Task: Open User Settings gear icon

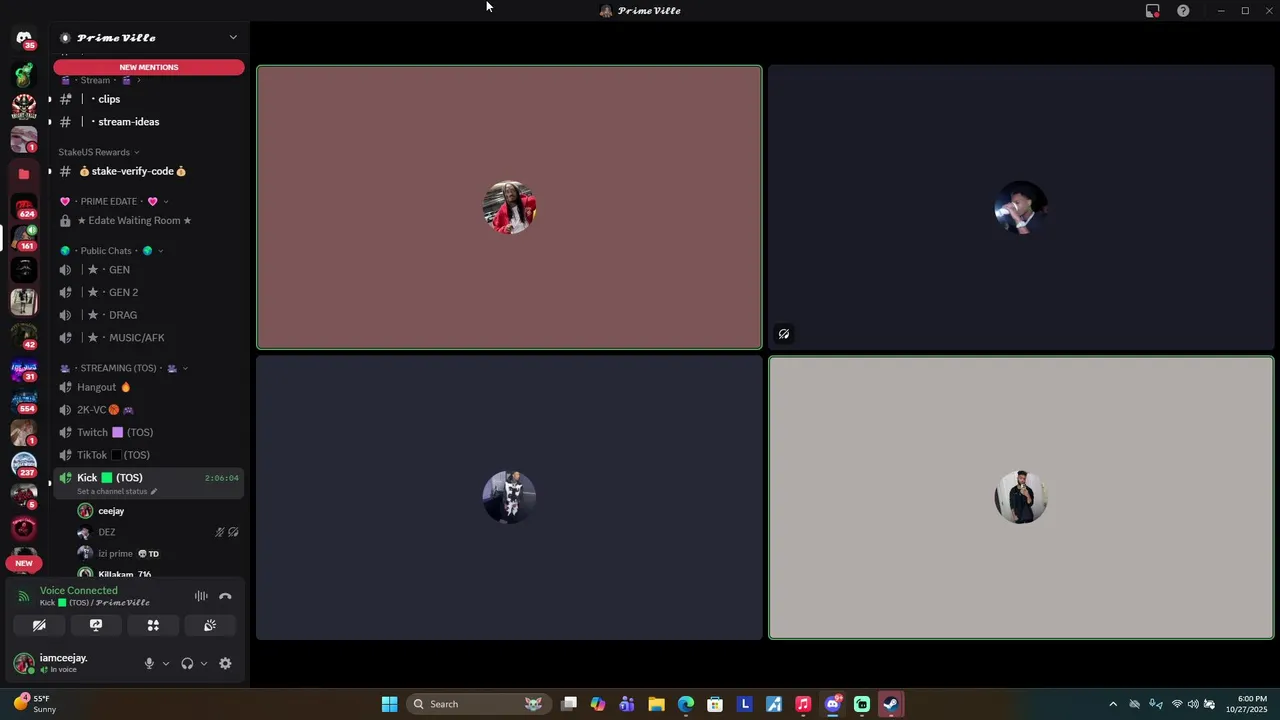Action: [225, 663]
